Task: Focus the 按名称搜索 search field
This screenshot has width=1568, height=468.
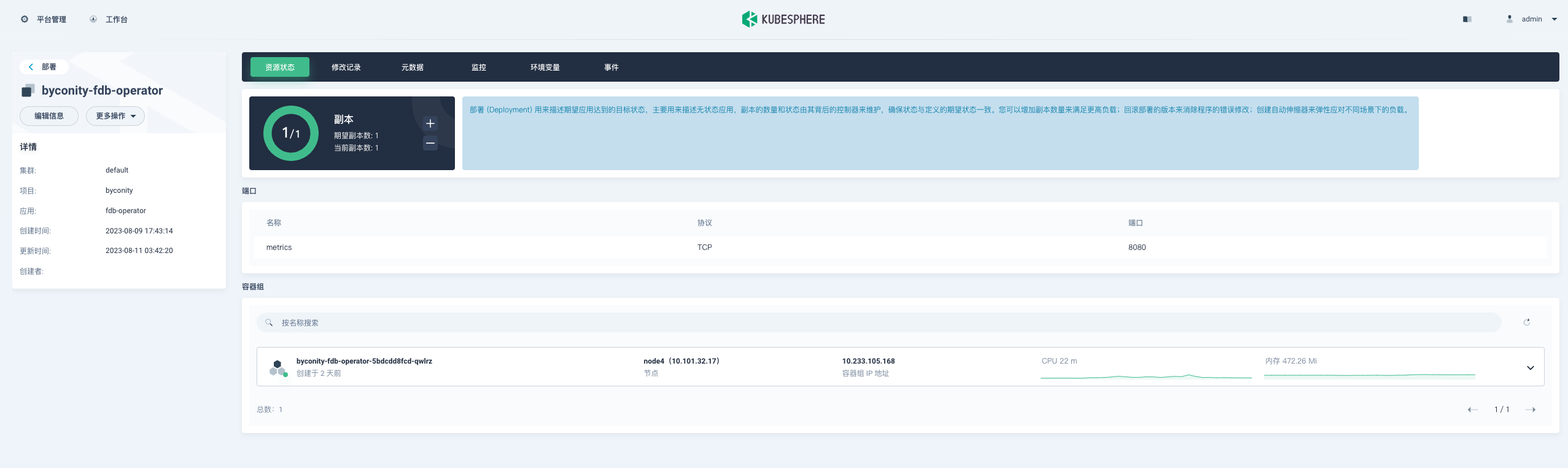Action: point(878,322)
